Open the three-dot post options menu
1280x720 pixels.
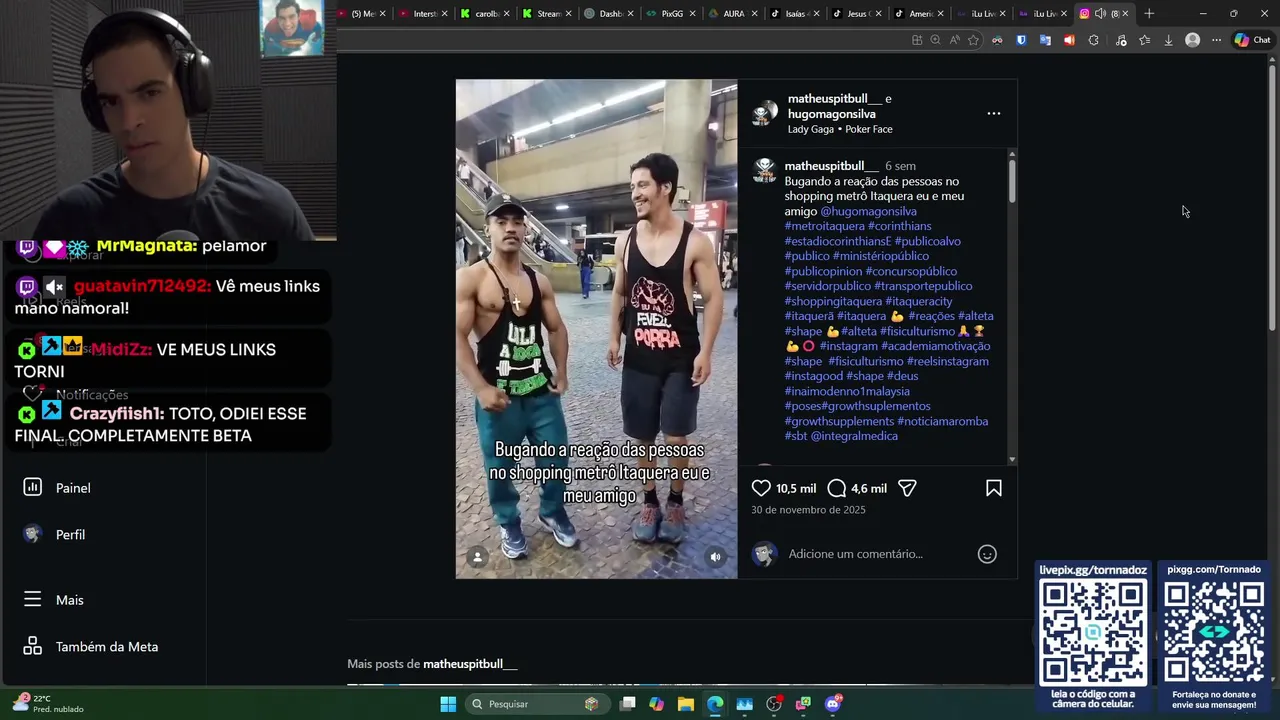[x=994, y=113]
